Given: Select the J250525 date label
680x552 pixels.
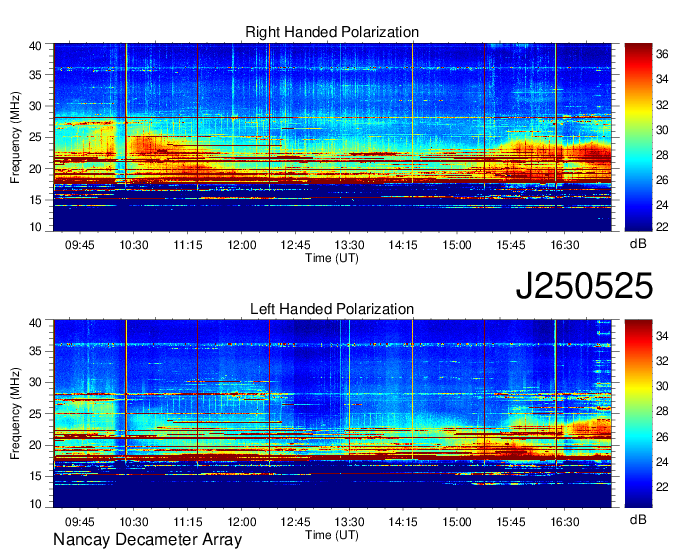Looking at the screenshot, I should 584,286.
